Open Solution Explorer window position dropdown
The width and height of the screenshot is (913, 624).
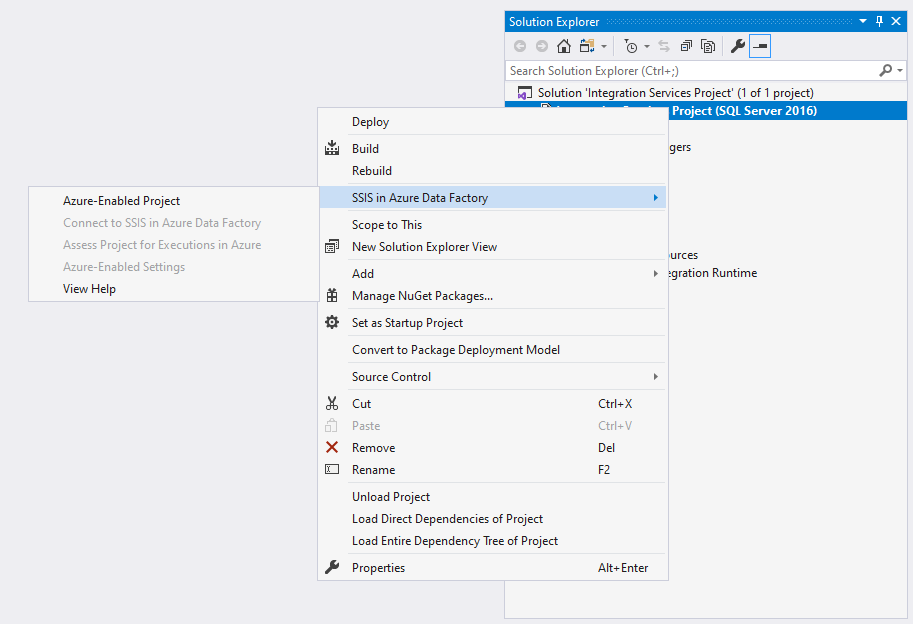(x=863, y=22)
